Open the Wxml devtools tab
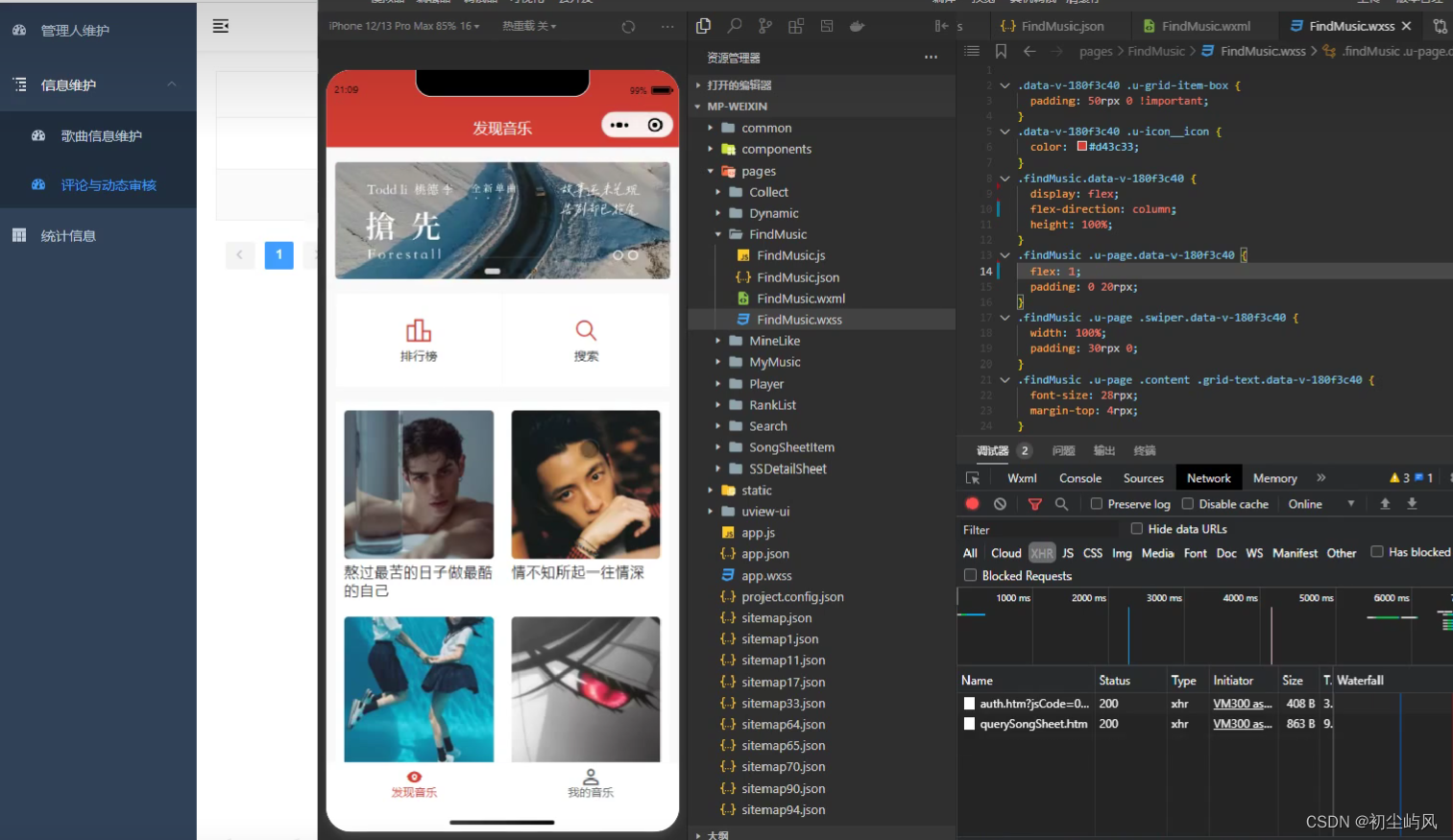Screen dimensions: 1453x840 (1022, 478)
